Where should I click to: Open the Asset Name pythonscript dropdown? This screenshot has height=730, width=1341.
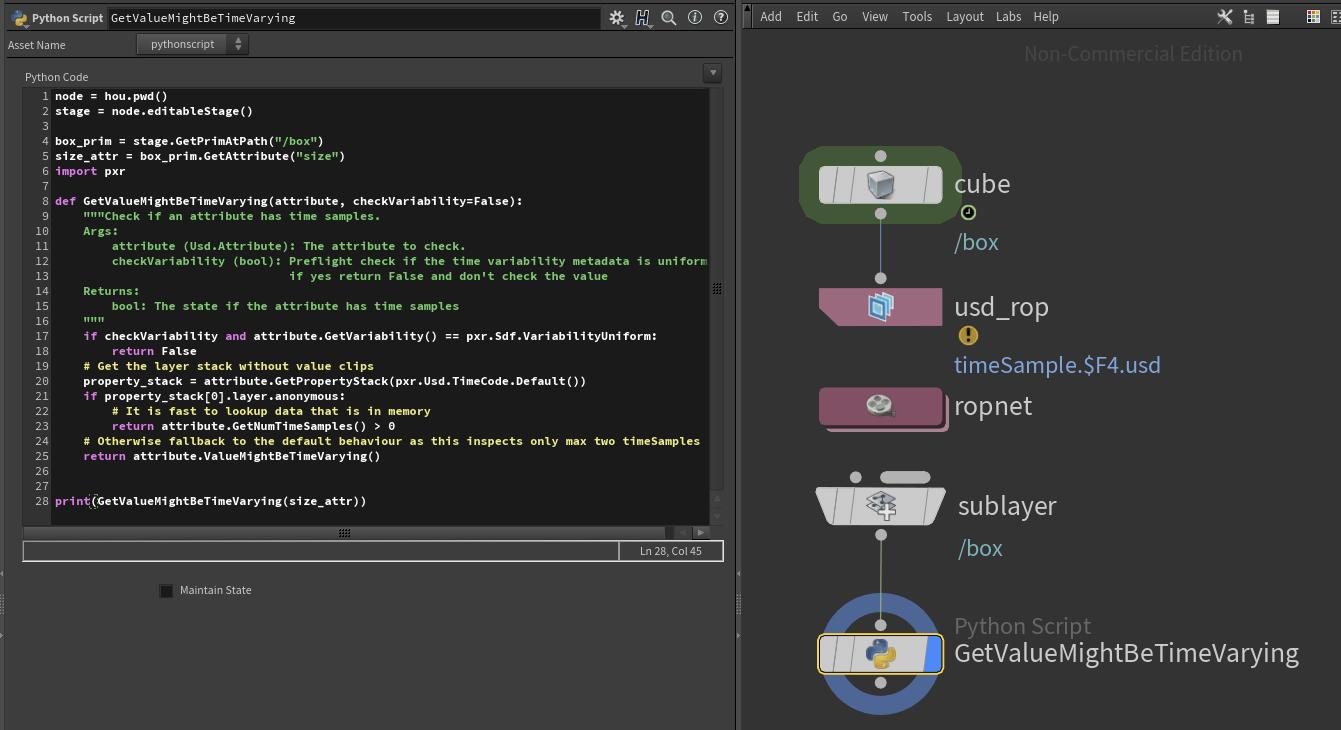coord(192,44)
